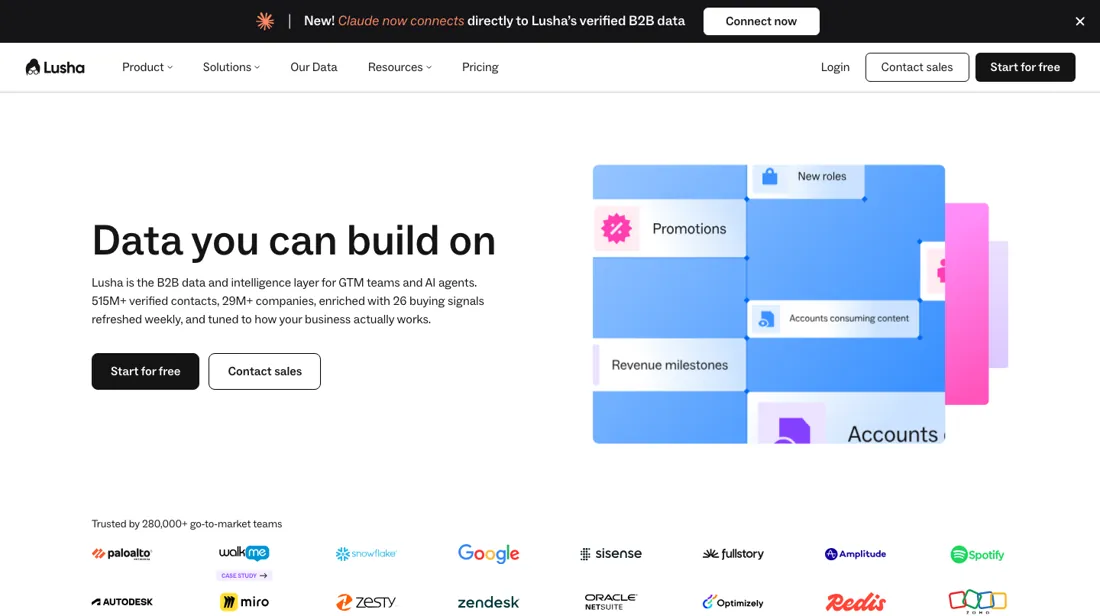Click the Revenue milestones card
Viewport: 1100px width, 616px height.
point(669,365)
